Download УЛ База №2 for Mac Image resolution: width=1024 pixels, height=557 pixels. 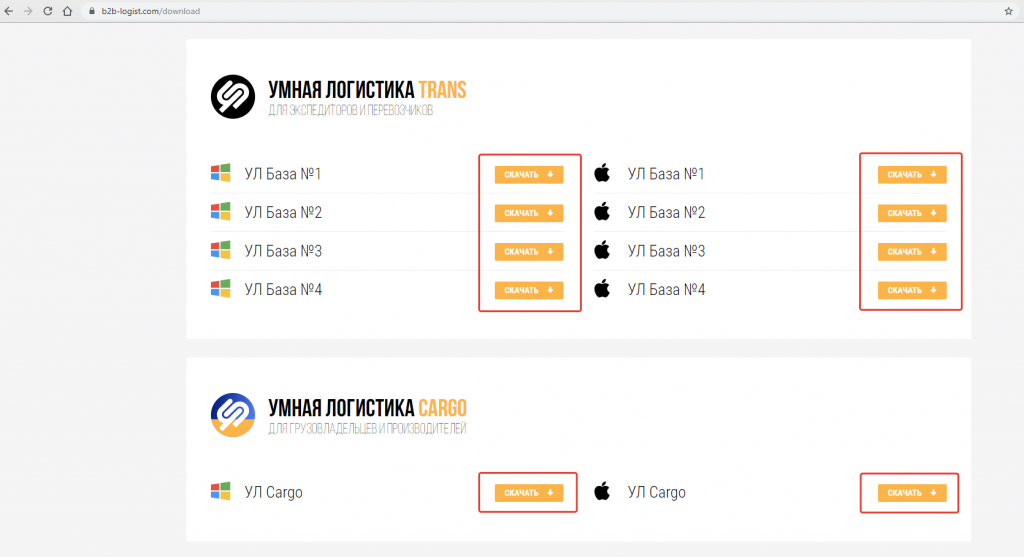pos(912,213)
